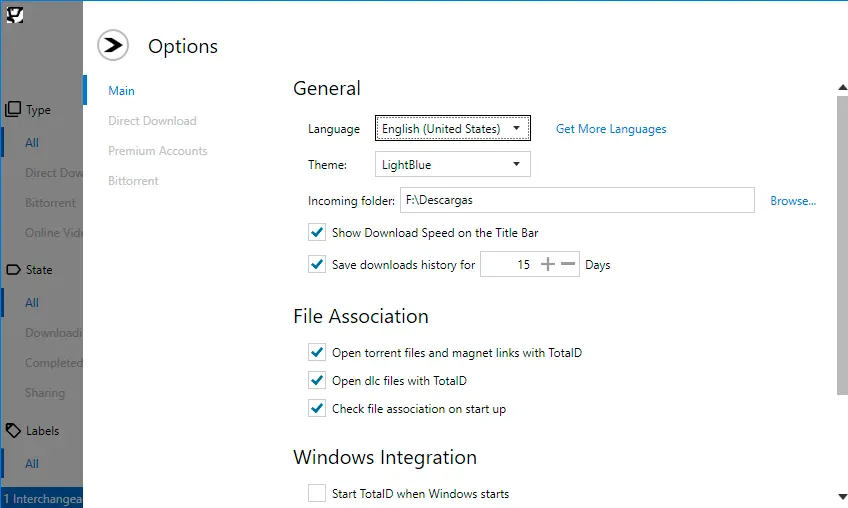848x508 pixels.
Task: Click the back arrow next to Options
Action: coord(113,45)
